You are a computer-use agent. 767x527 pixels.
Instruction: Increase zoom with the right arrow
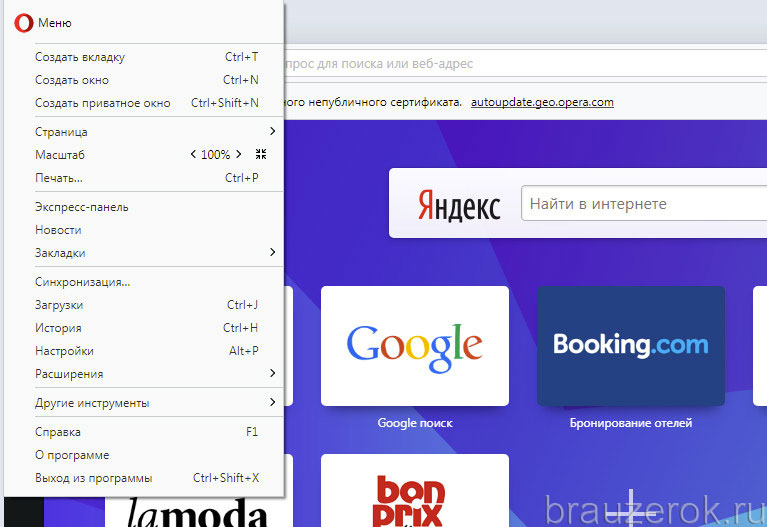point(239,155)
